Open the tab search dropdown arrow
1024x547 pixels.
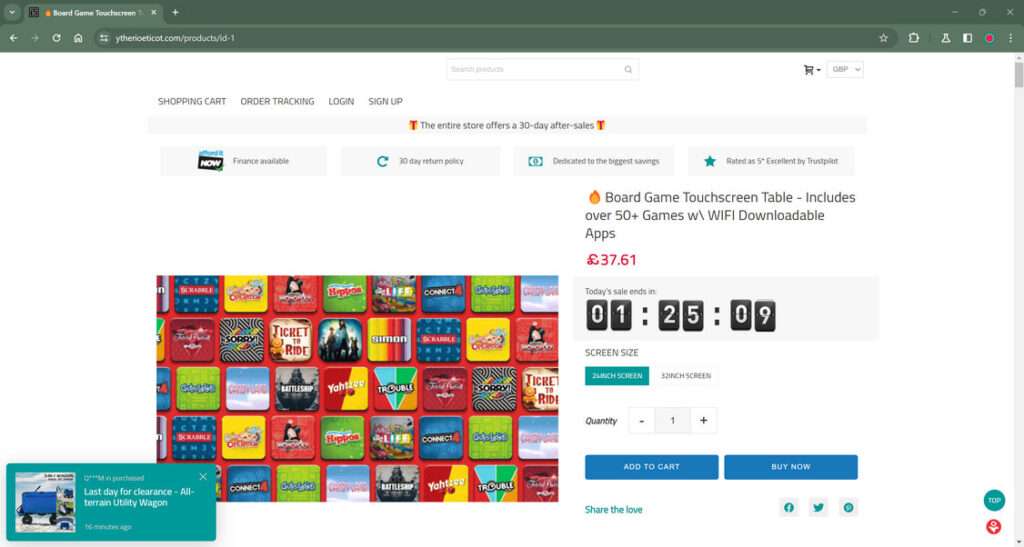[x=12, y=12]
